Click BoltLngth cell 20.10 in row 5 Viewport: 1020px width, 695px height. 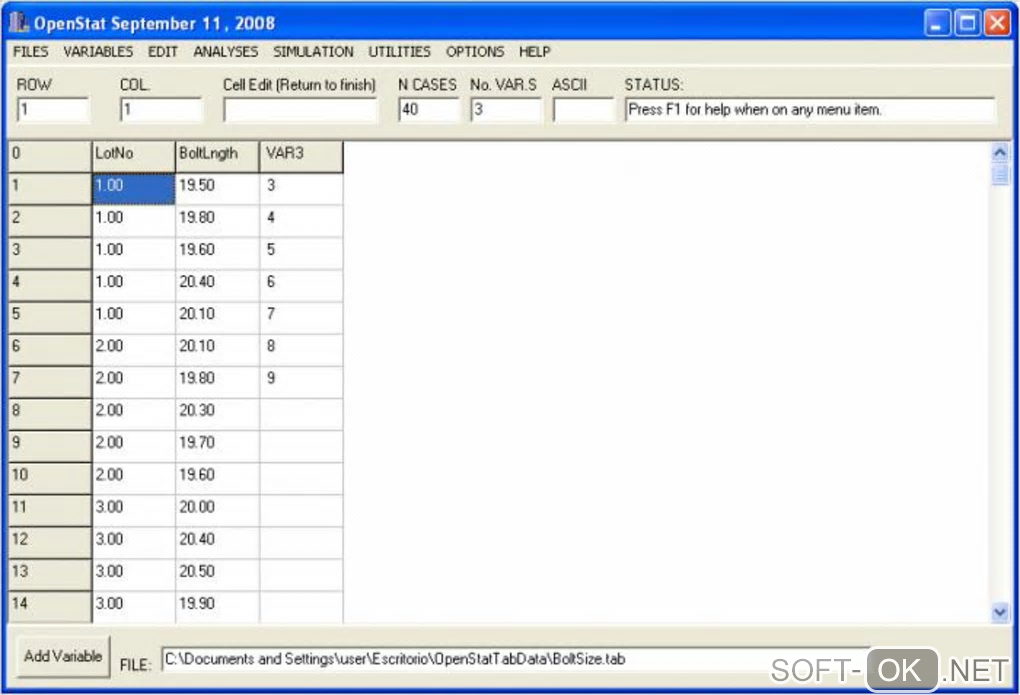(x=217, y=318)
